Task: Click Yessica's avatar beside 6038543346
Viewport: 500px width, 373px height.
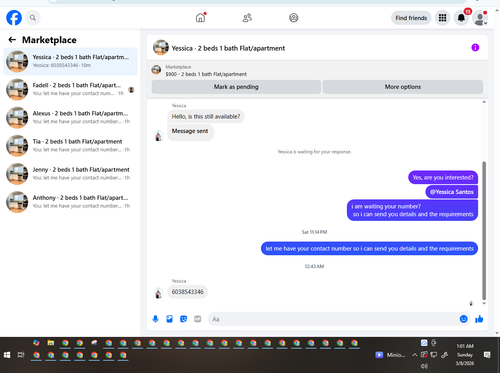Action: [158, 293]
